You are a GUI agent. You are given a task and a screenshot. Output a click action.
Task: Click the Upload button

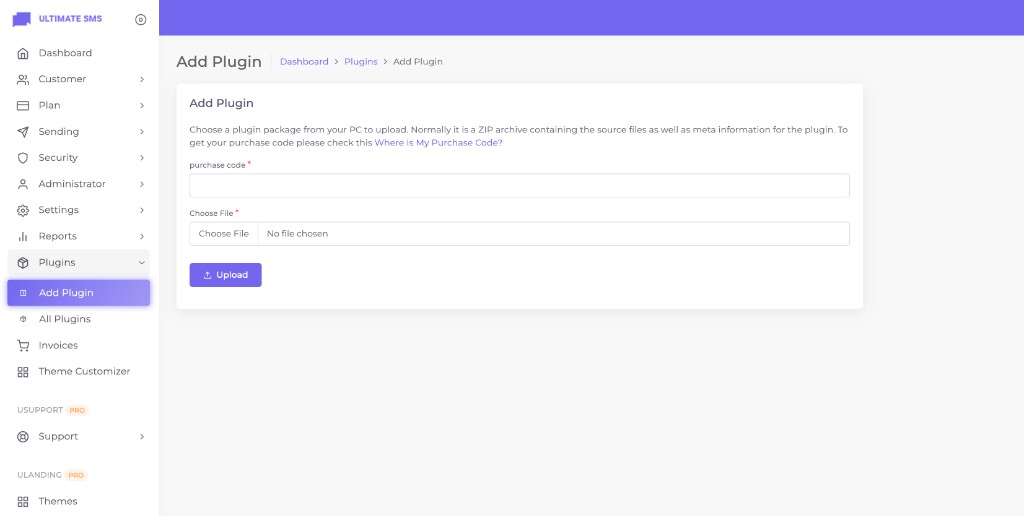click(x=225, y=275)
